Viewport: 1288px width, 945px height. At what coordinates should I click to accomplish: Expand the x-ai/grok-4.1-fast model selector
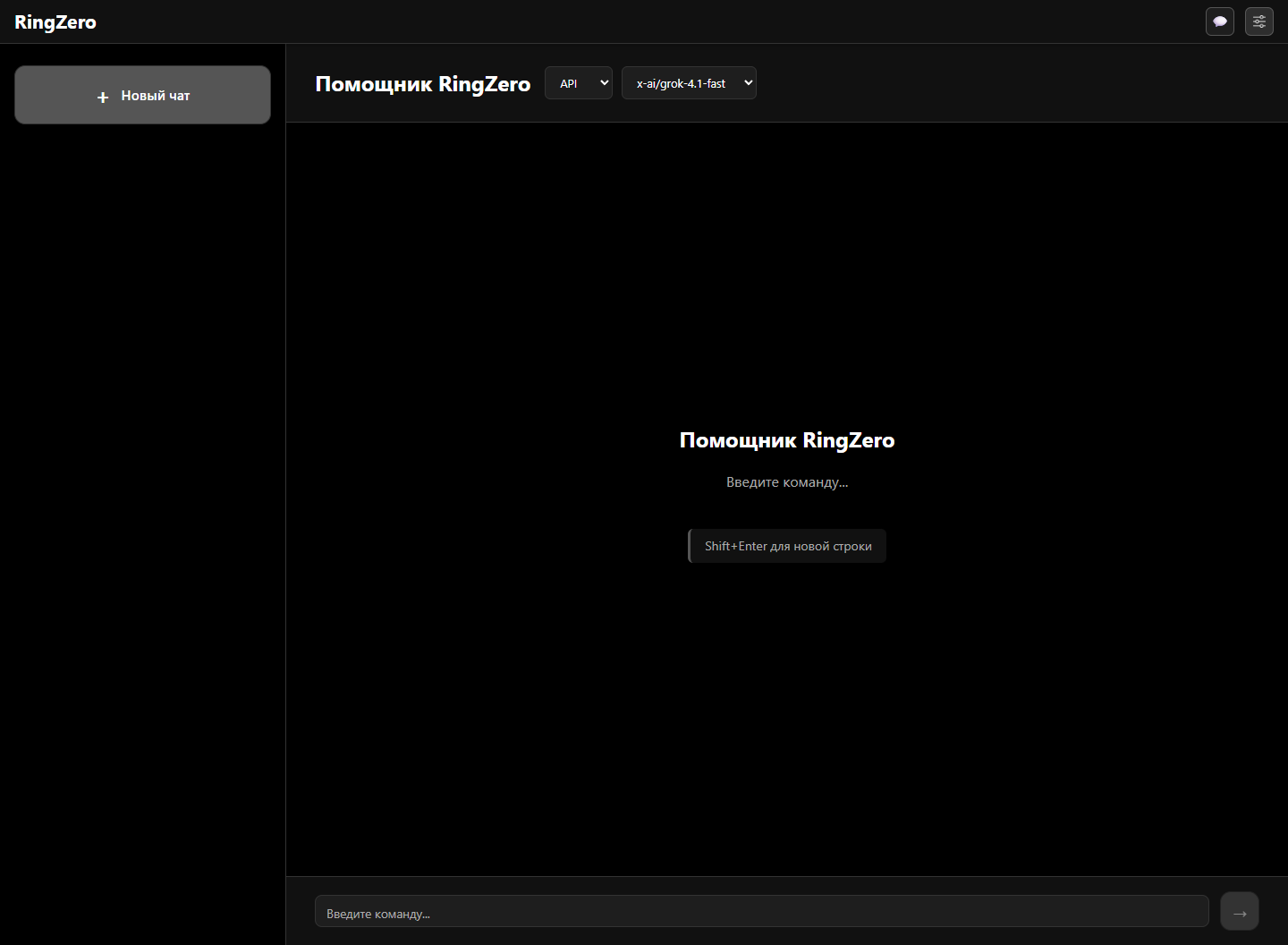pos(688,83)
